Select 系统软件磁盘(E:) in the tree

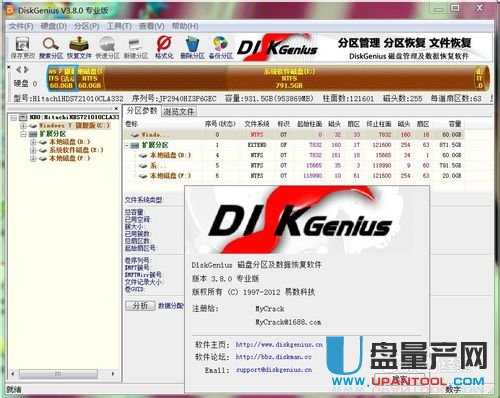click(x=76, y=150)
